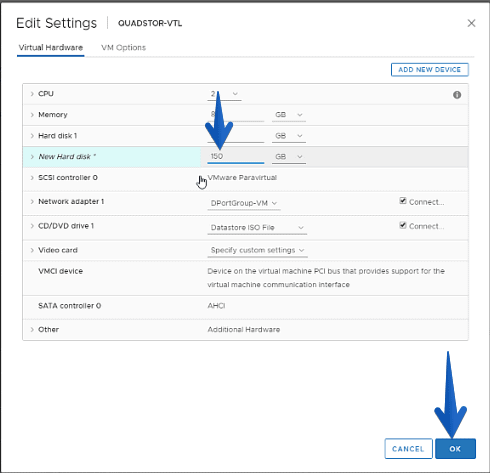Screen dimensions: 490x473
Task: Expand CD/DVD drive 1 settings
Action: tap(32, 226)
